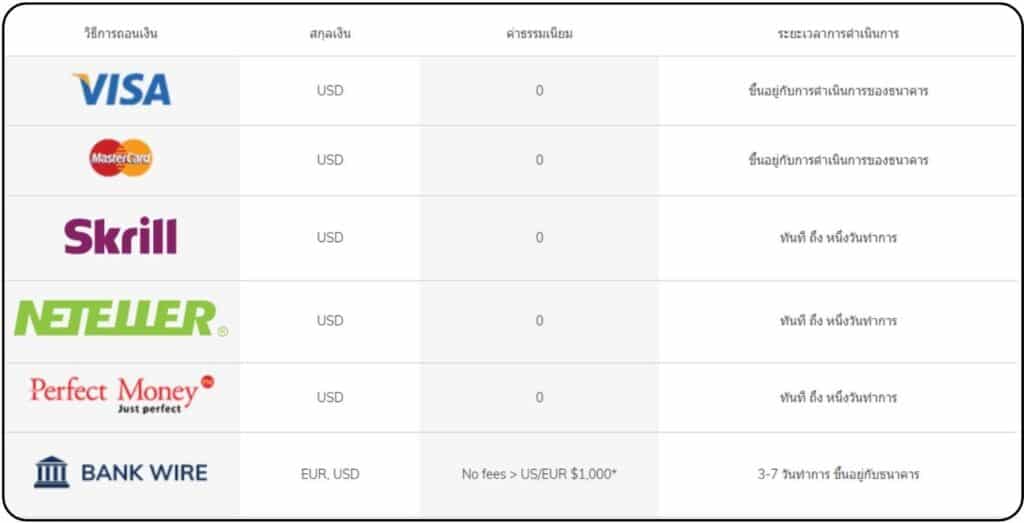Click EUR, USD in Bank Wire row
Image resolution: width=1024 pixels, height=523 pixels.
point(330,474)
